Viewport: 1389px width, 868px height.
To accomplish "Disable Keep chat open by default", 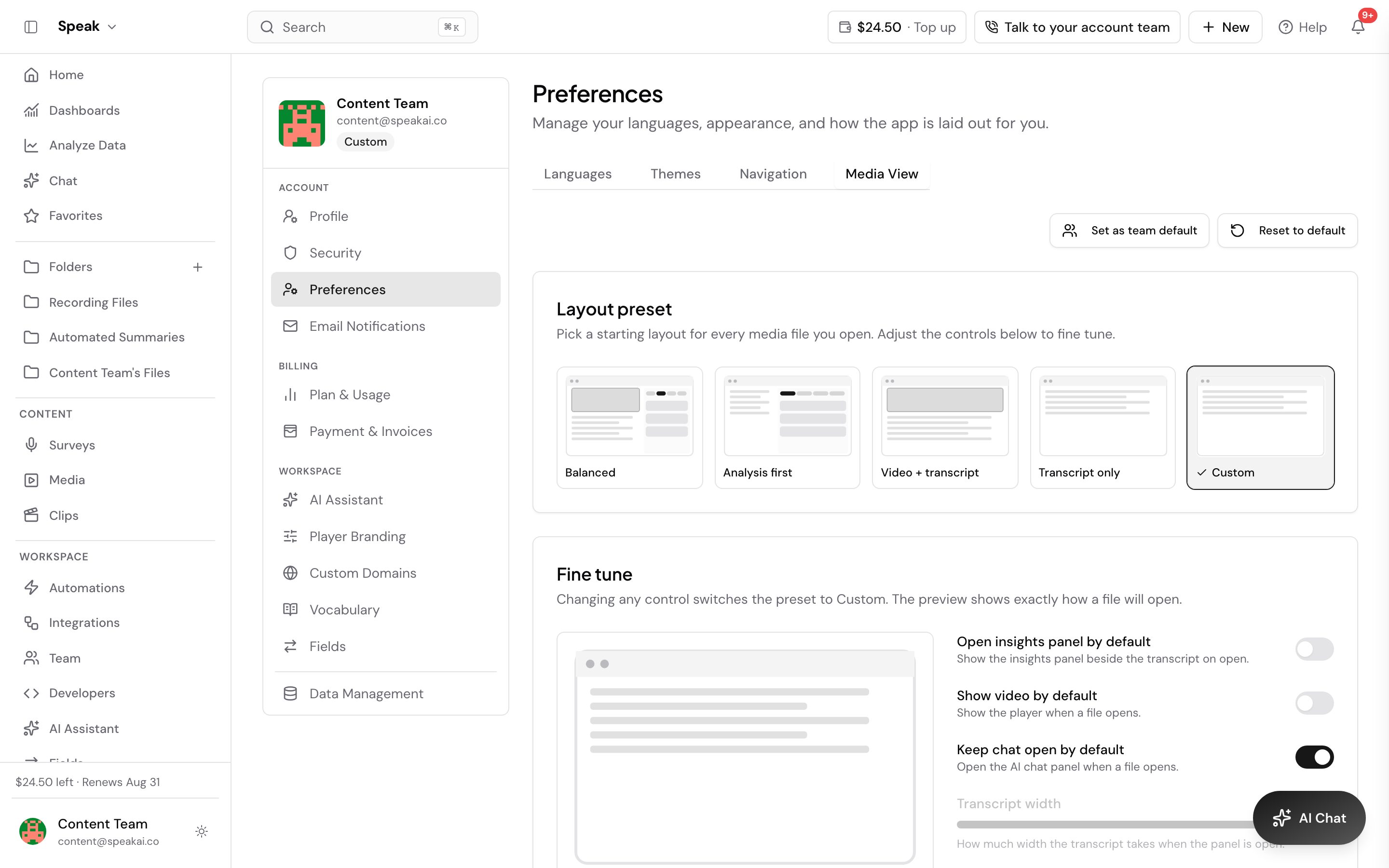I will tap(1314, 757).
